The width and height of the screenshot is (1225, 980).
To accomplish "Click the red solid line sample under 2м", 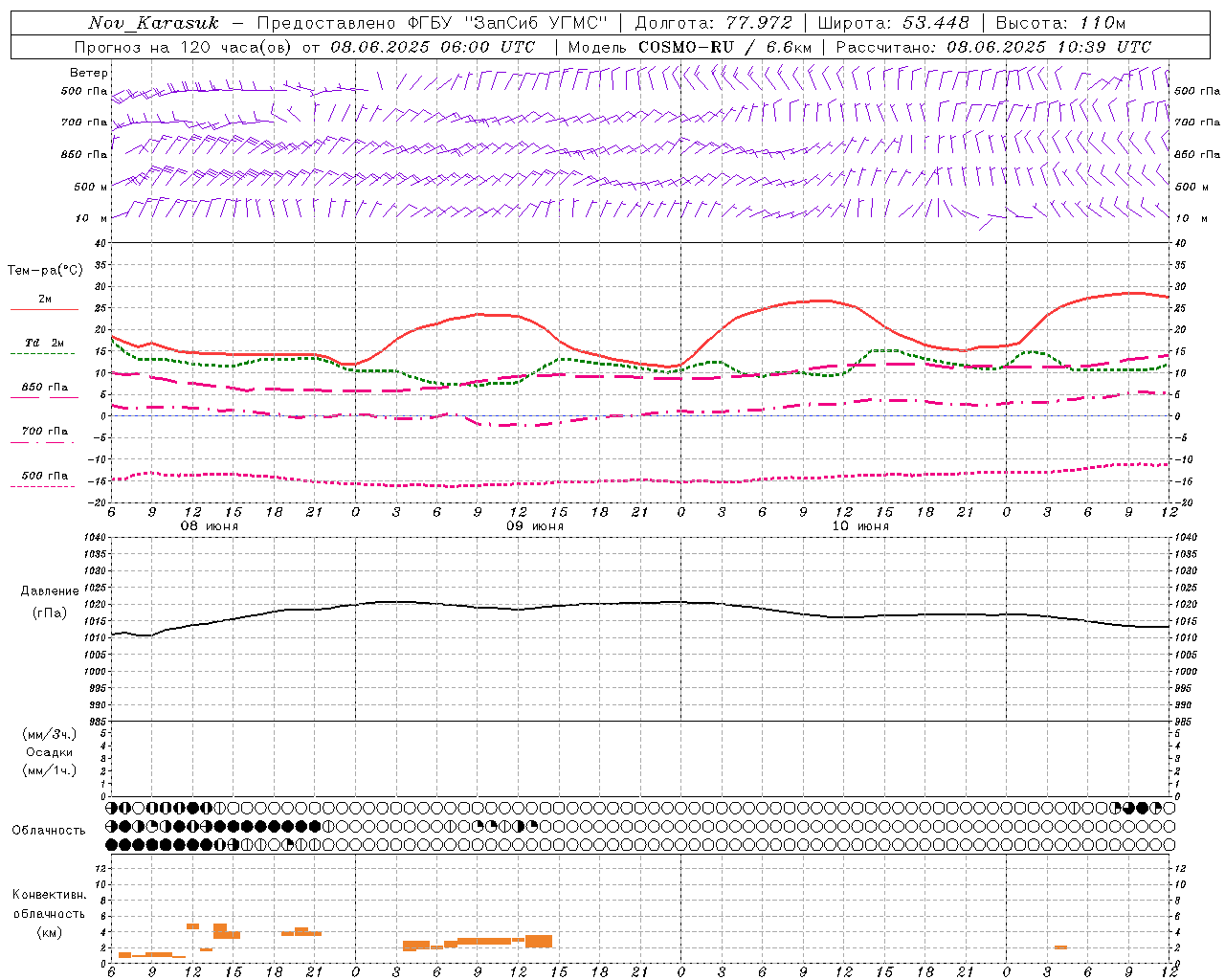I will point(44,310).
